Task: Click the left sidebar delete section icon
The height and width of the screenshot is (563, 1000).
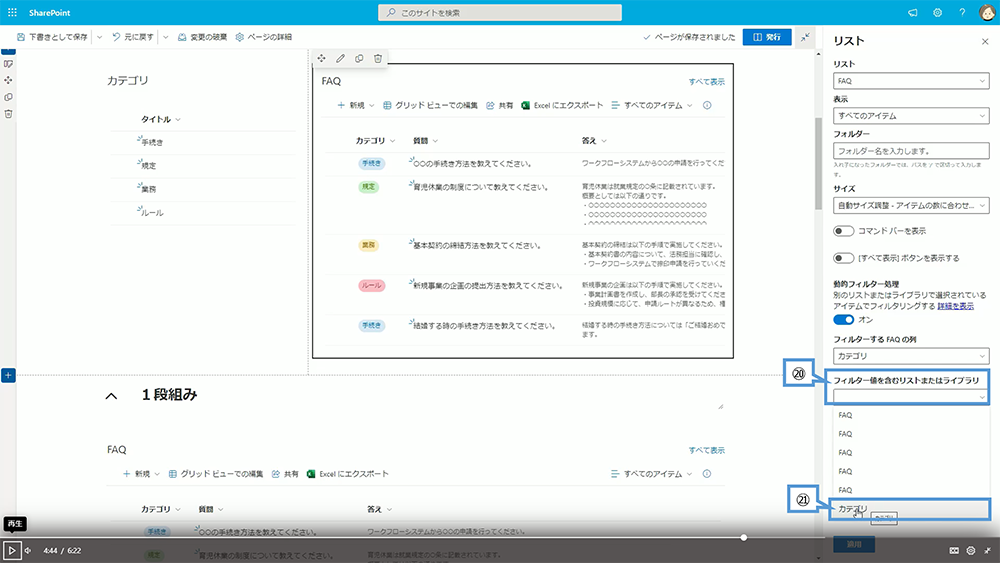Action: coord(8,113)
